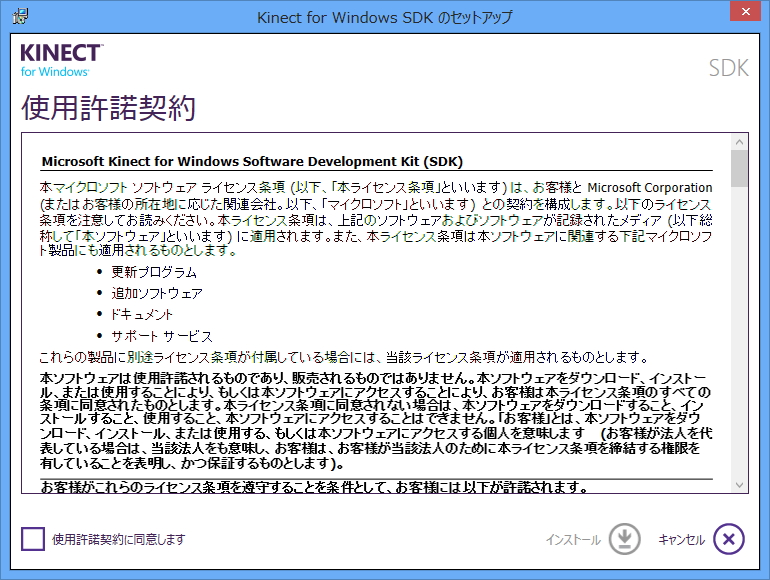Click the line beginning これらの製品に別途ライセンス

pyautogui.click(x=344, y=357)
